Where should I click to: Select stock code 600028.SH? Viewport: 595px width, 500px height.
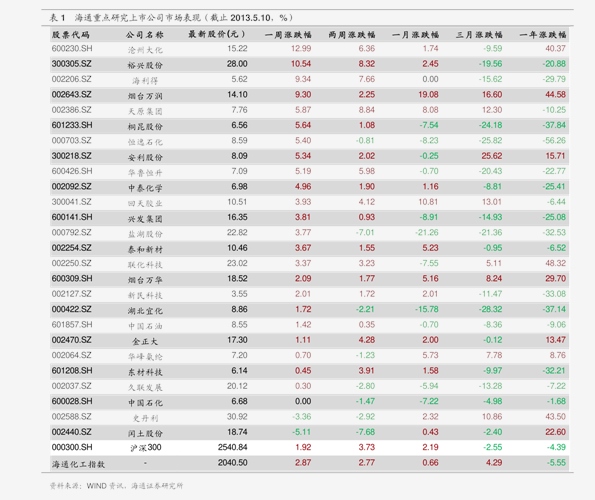pos(72,401)
